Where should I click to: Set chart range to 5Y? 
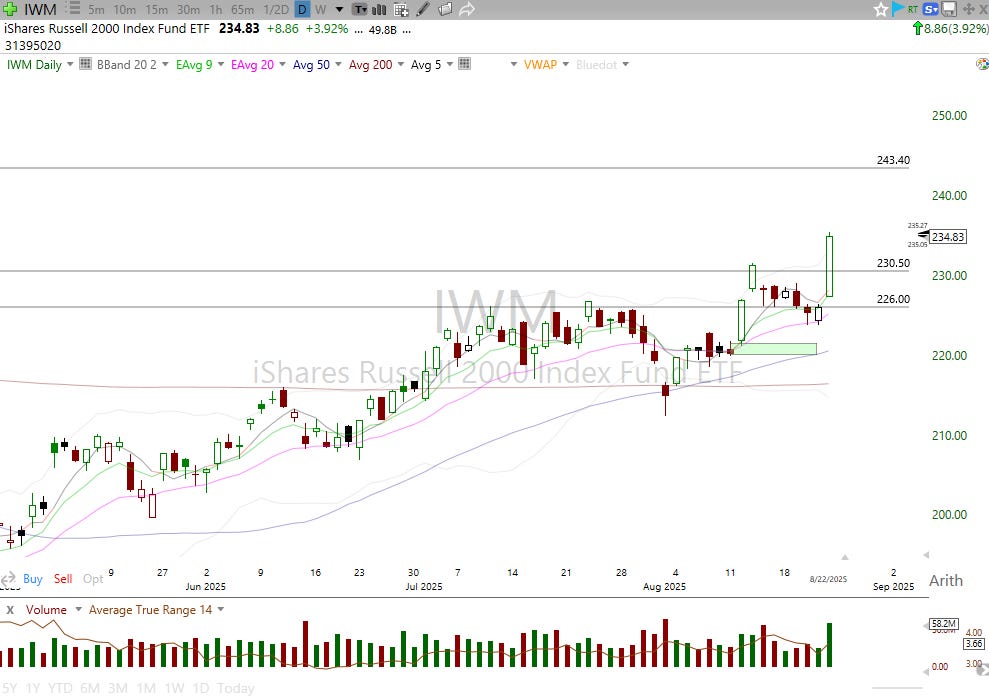pos(9,688)
